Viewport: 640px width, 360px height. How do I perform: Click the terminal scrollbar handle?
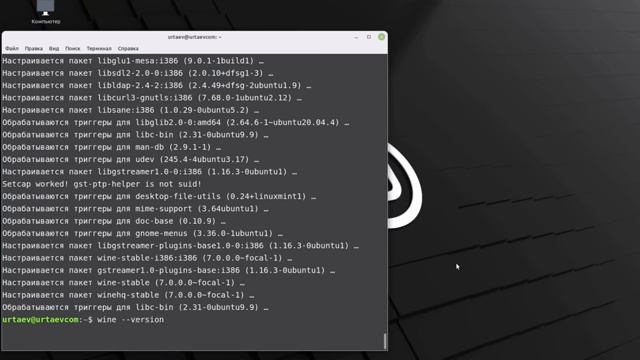coord(385,341)
